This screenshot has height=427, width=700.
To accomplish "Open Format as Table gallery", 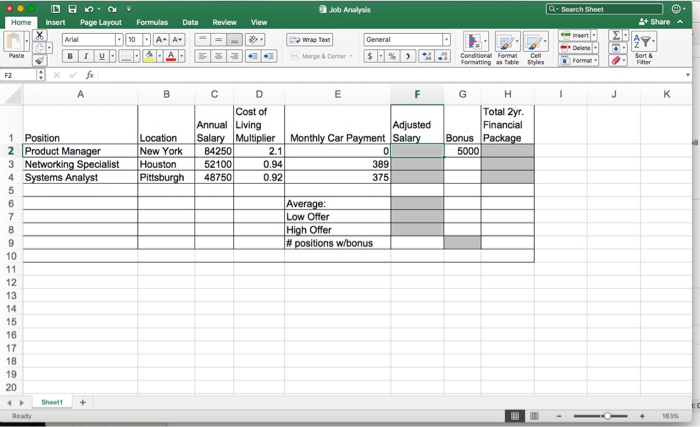I will tap(507, 48).
